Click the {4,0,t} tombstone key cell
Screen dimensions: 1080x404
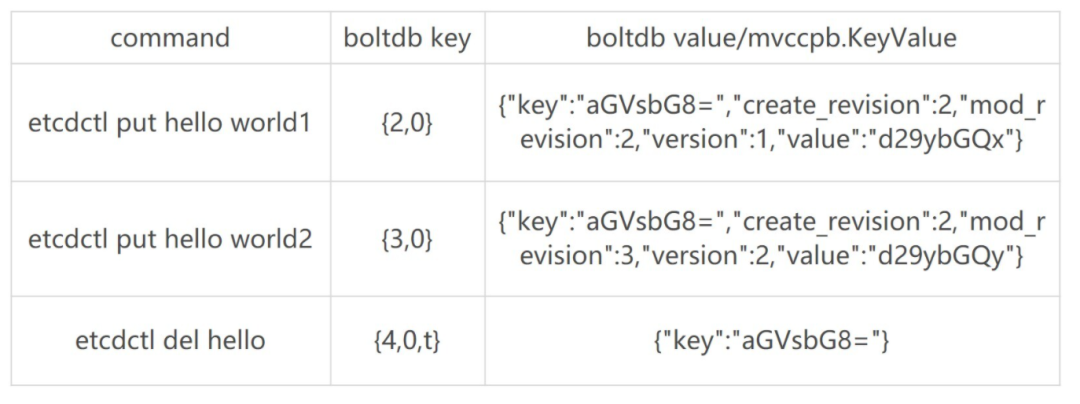coord(407,341)
